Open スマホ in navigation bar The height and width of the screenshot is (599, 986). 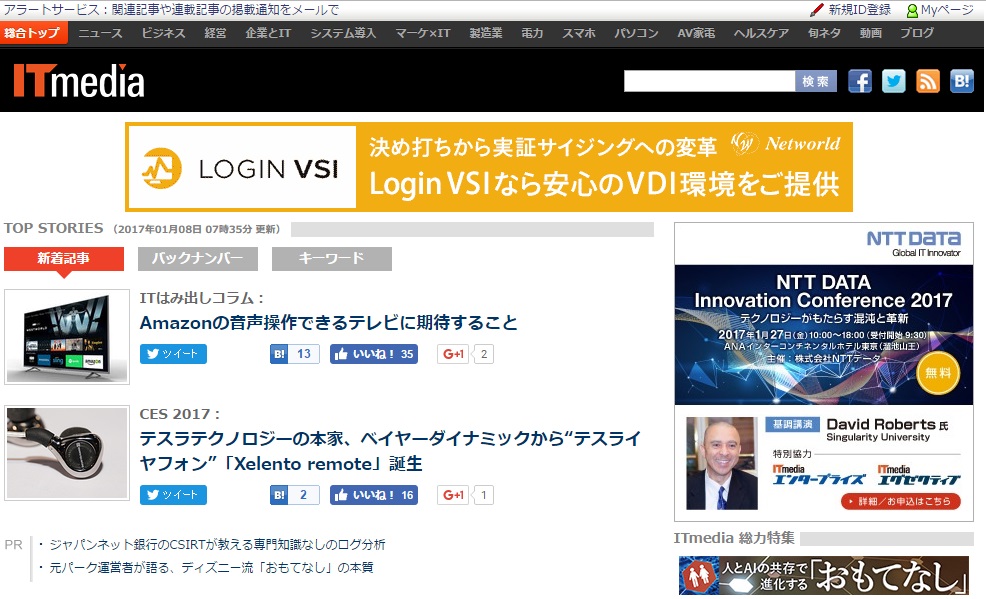point(579,33)
